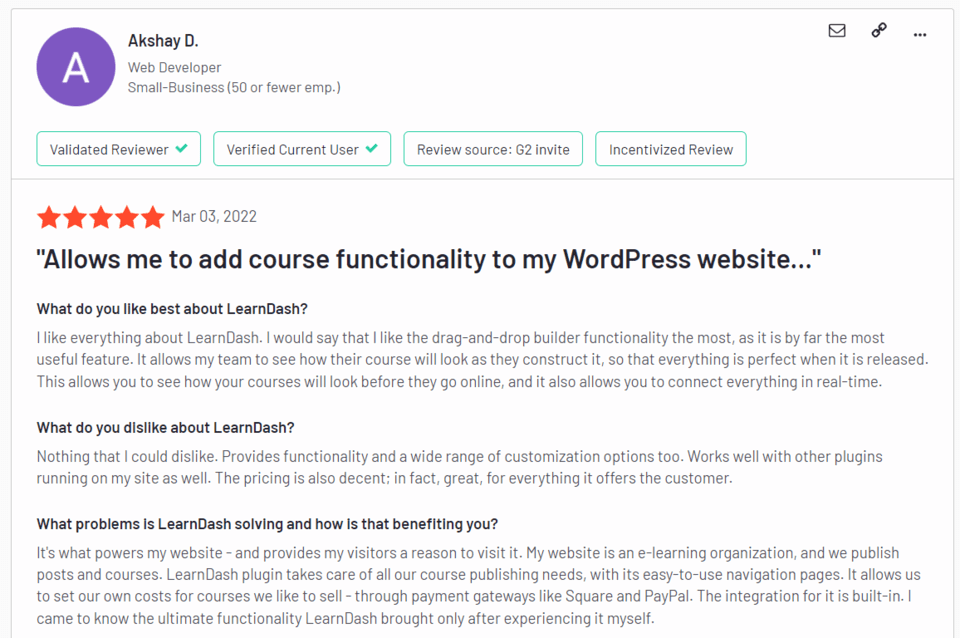960x638 pixels.
Task: Click the purple reviewer avatar
Action: coord(76,67)
